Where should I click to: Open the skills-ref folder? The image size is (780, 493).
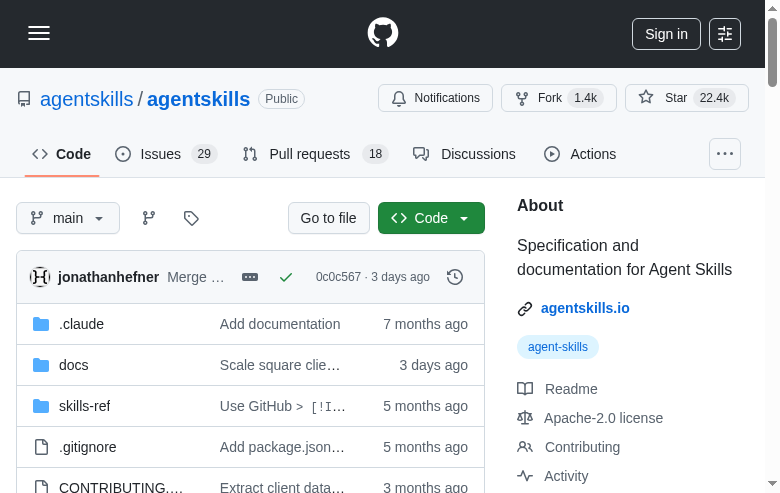click(85, 406)
